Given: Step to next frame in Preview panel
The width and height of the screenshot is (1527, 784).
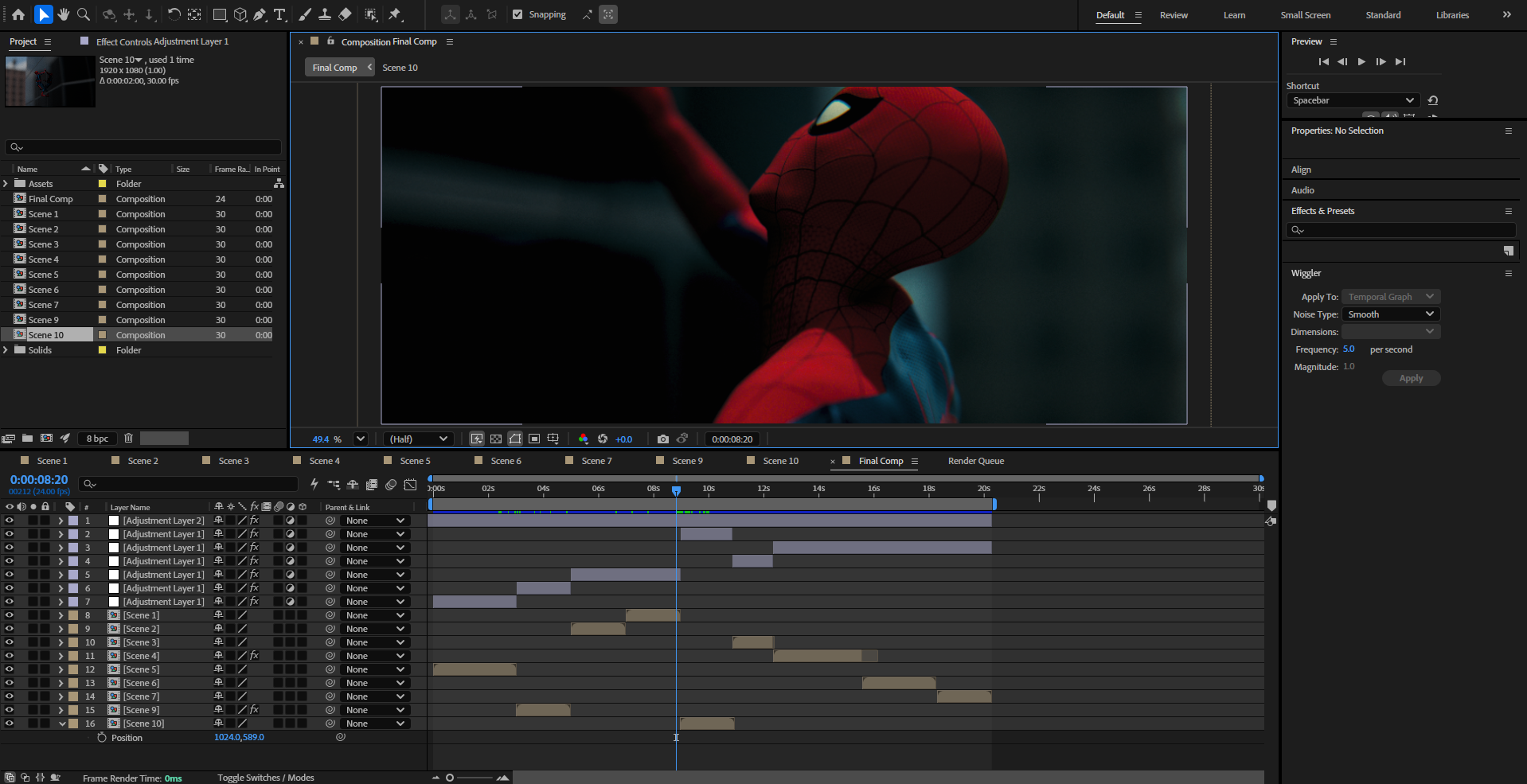Looking at the screenshot, I should [1381, 61].
